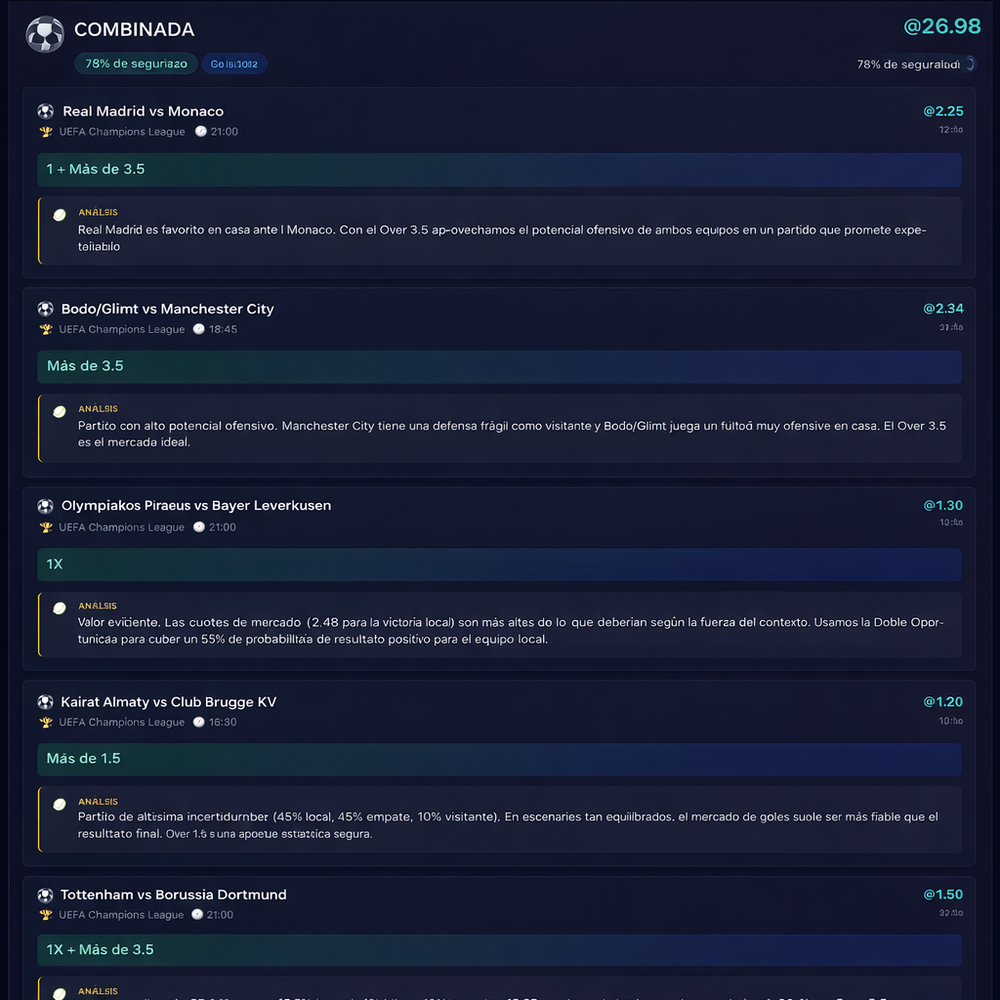Select the '1X + Más de 3.5' Tottenham pick
Image resolution: width=1000 pixels, height=1000 pixels.
(x=499, y=949)
